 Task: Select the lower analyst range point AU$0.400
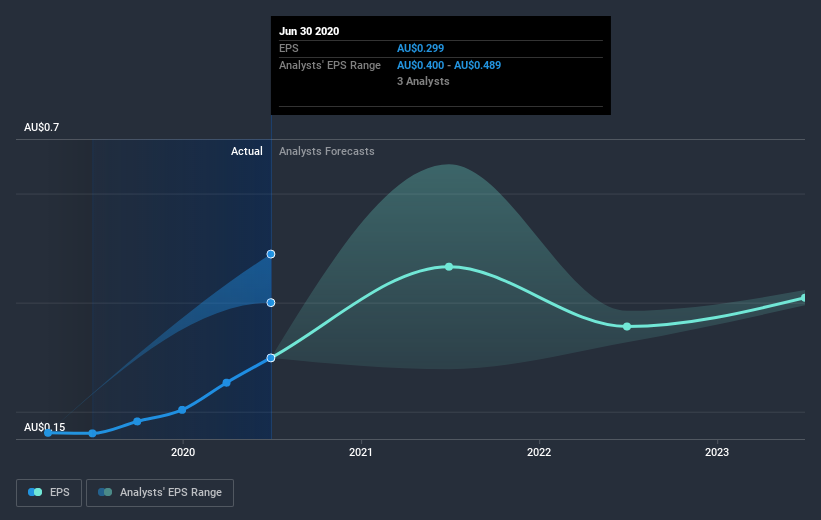coord(271,303)
